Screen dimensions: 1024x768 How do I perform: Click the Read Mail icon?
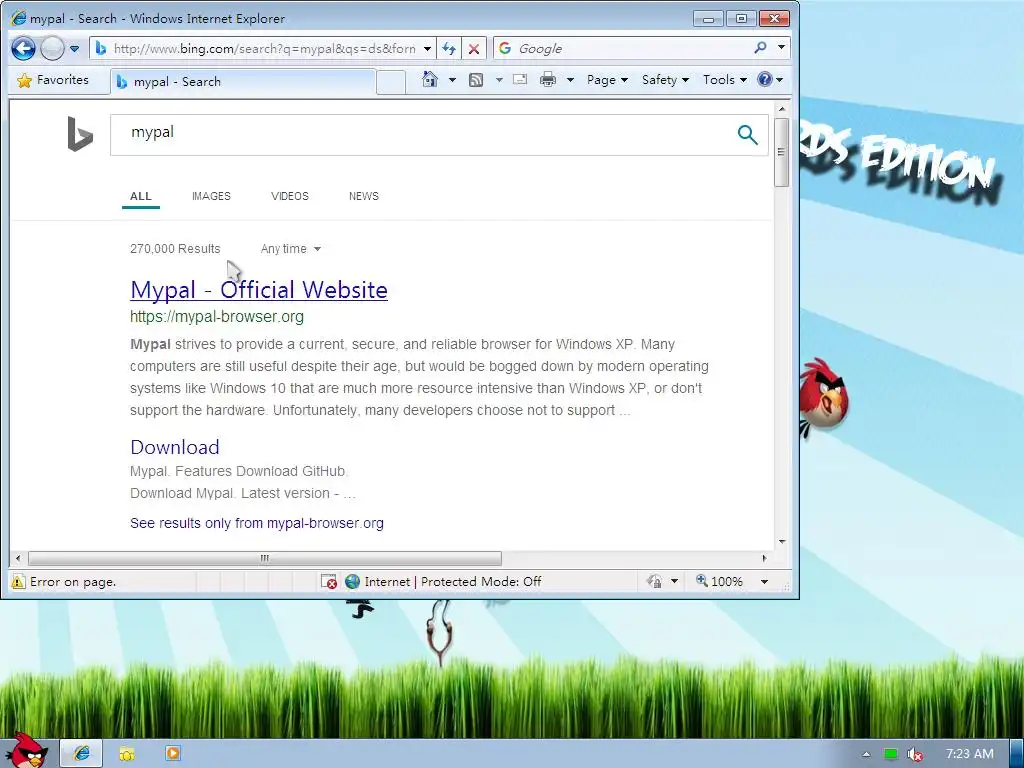520,80
